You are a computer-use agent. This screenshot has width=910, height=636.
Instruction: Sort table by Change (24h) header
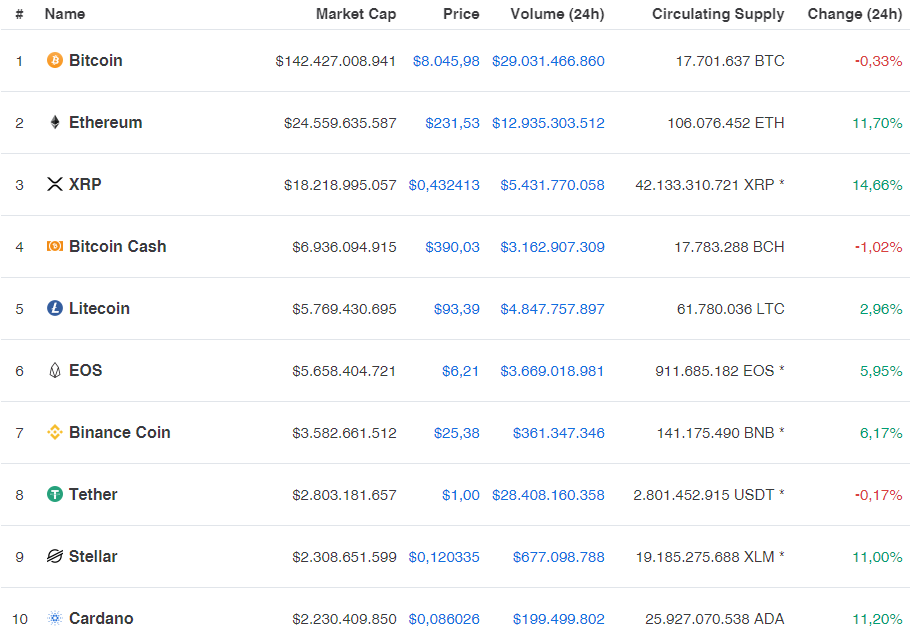click(x=855, y=14)
